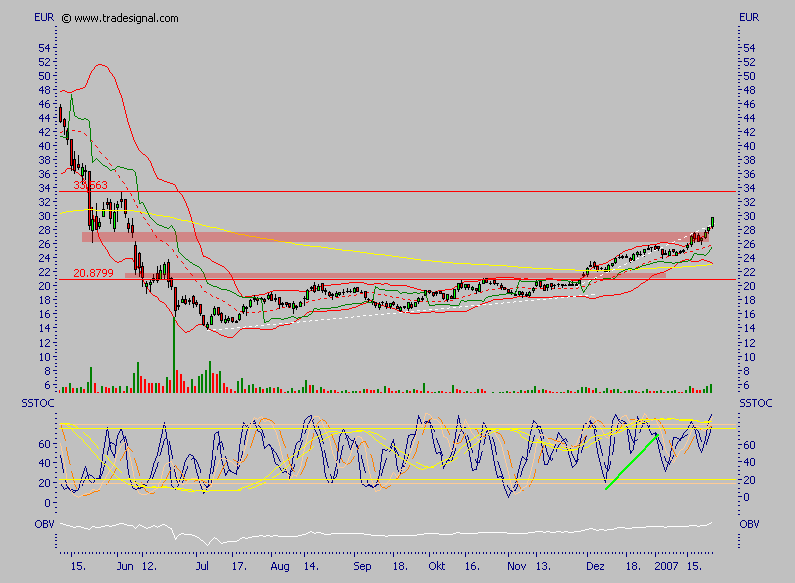Click the EUR currency label at top right

point(749,18)
